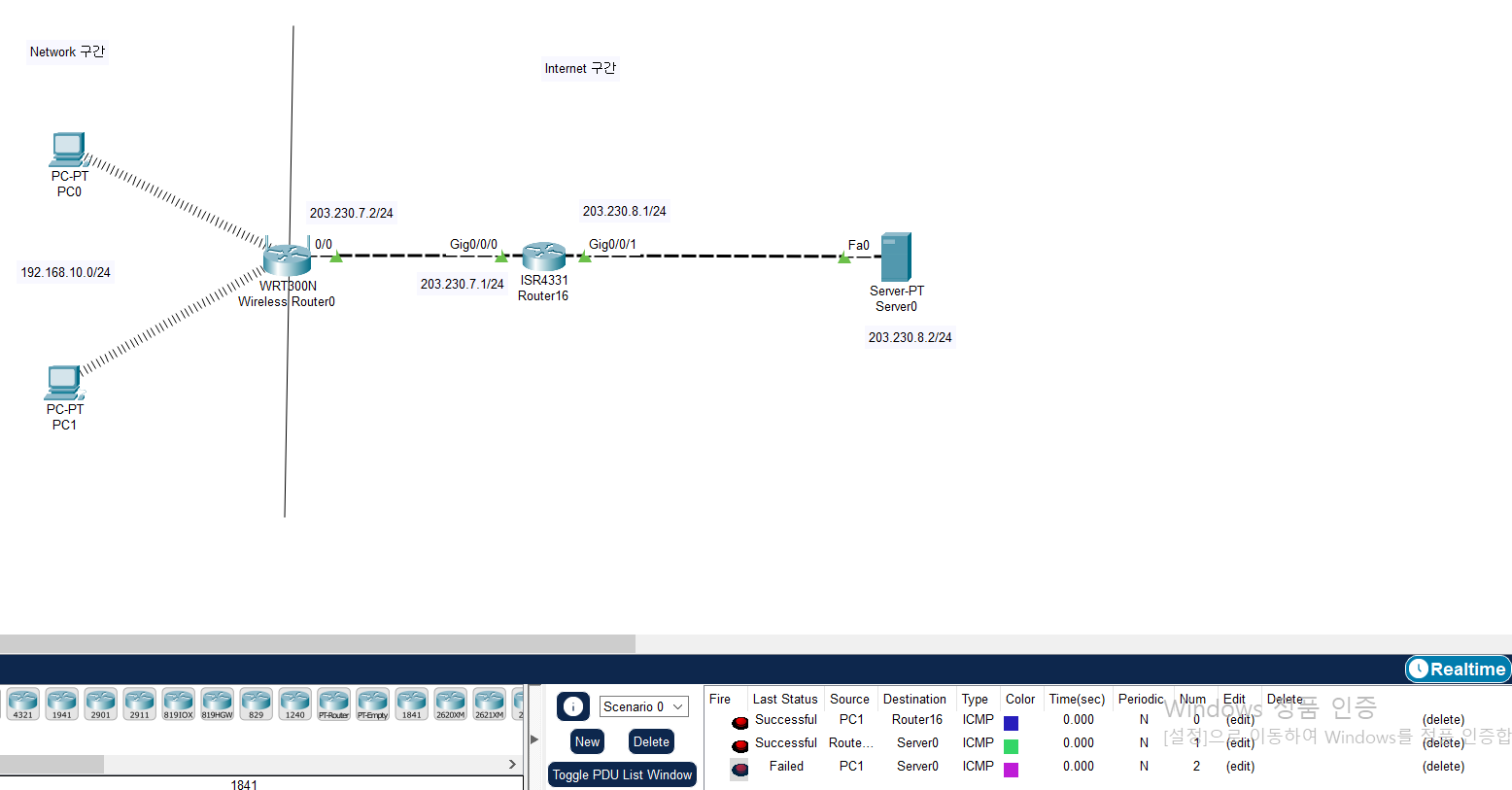Click Toggle PDU List Window
This screenshot has width=1512, height=790.
coord(622,774)
